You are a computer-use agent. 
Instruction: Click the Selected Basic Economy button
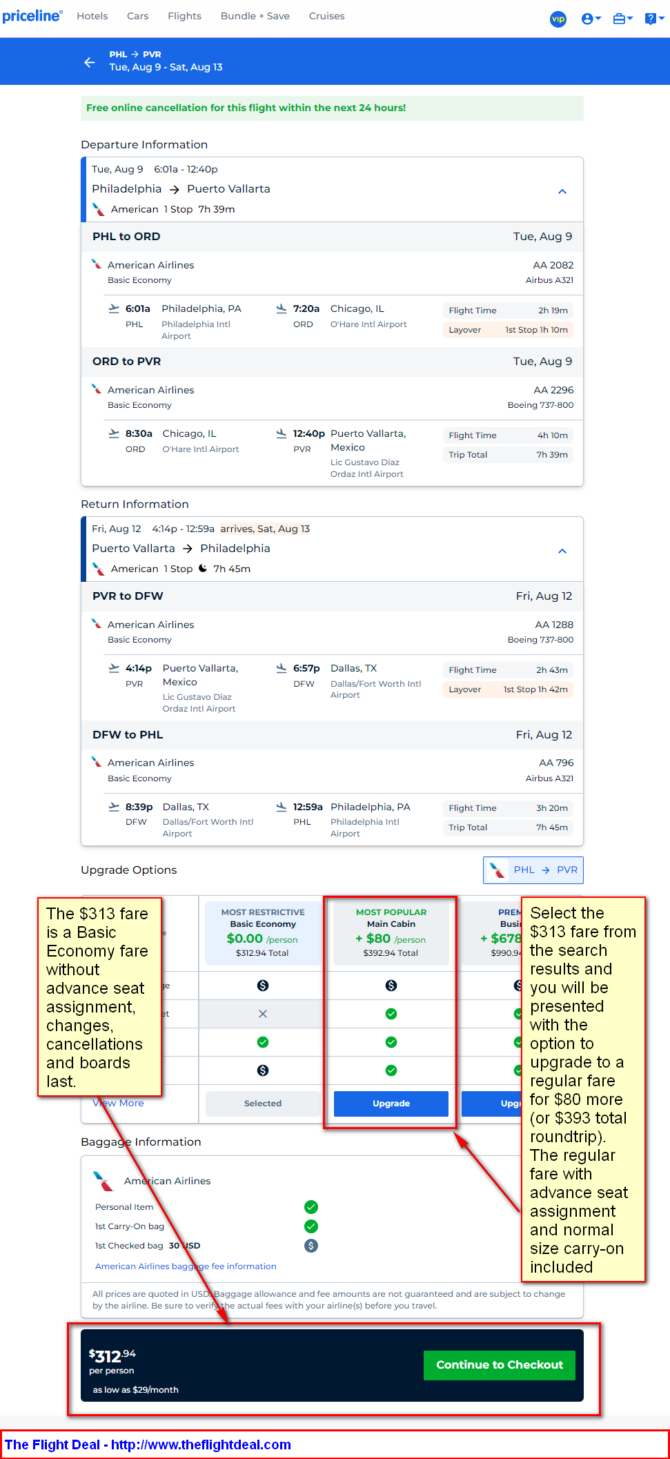263,1103
